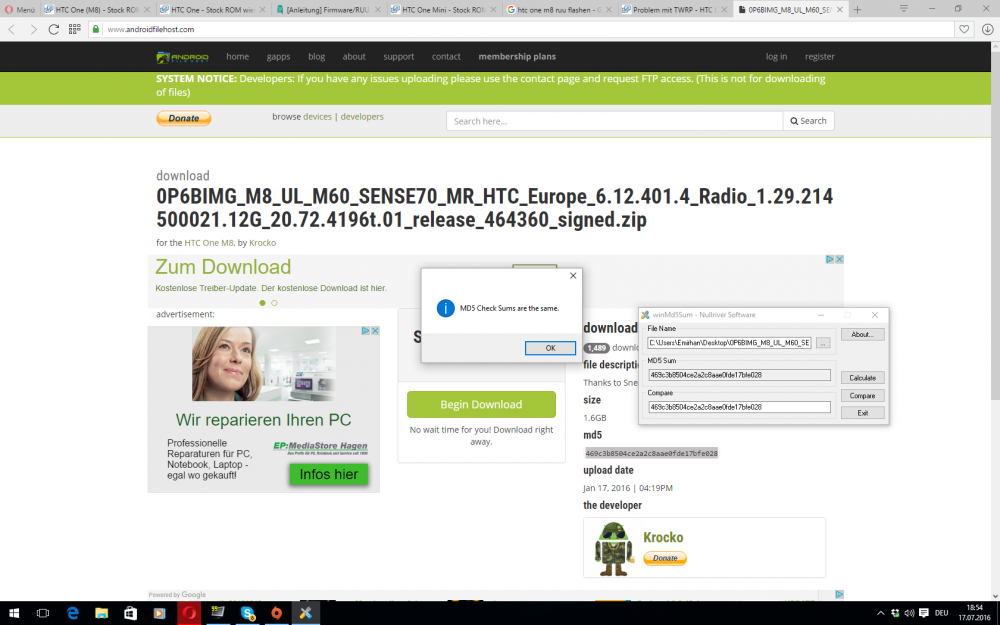The width and height of the screenshot is (1000, 625).
Task: Click the Begin Download button
Action: coord(481,404)
